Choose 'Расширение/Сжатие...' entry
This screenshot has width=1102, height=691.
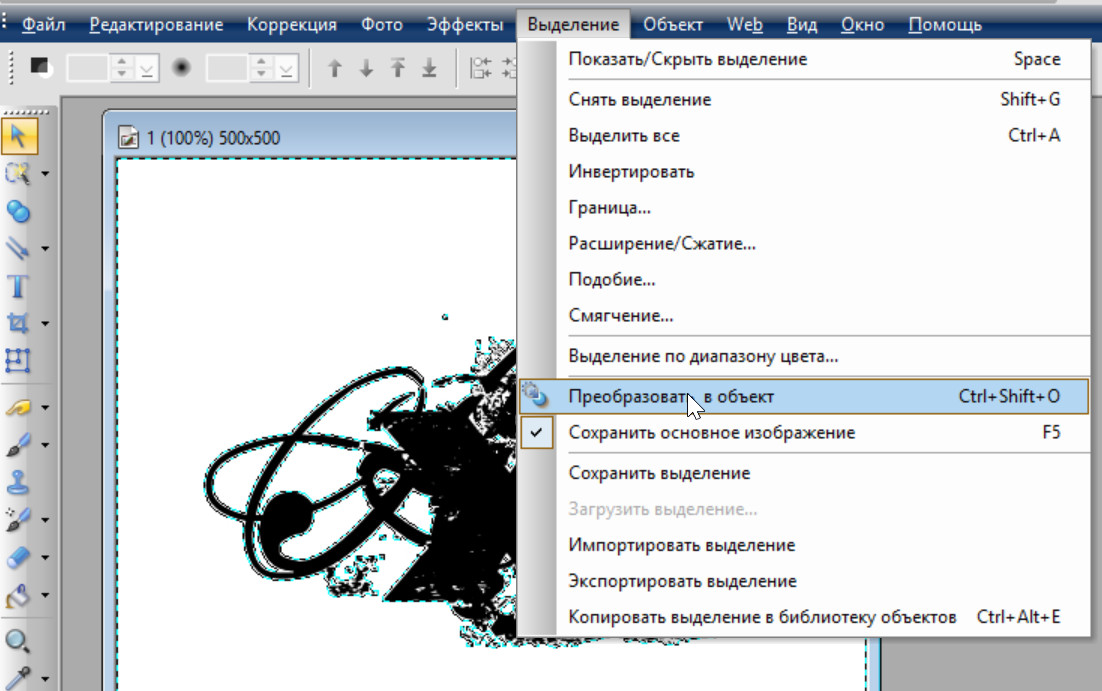click(x=804, y=243)
